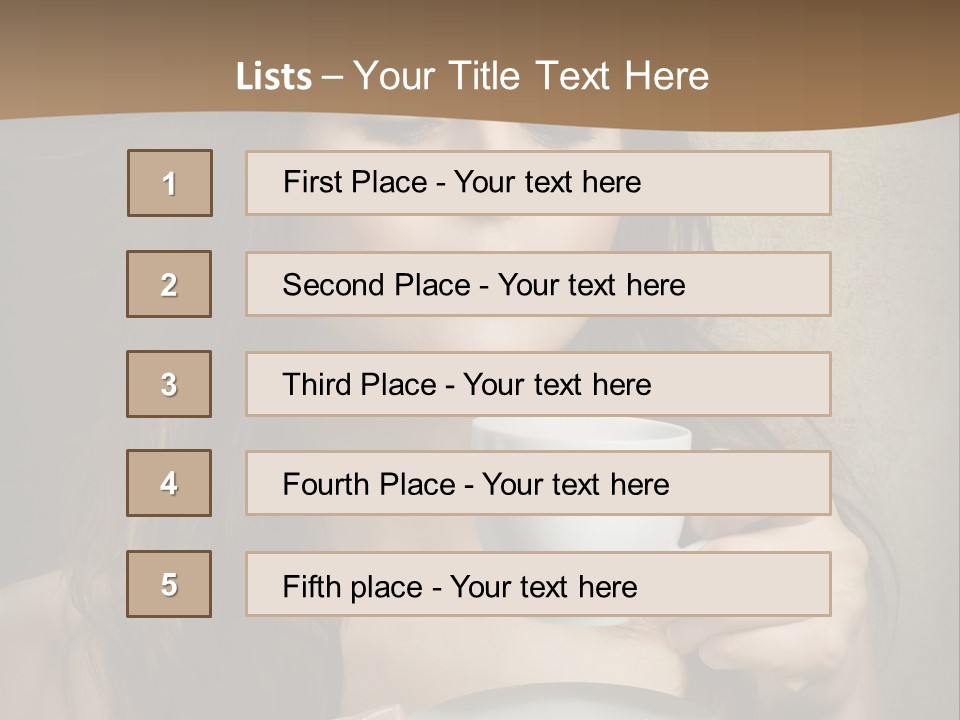Select the number 4 box
Viewport: 960px width, 720px height.
(169, 483)
